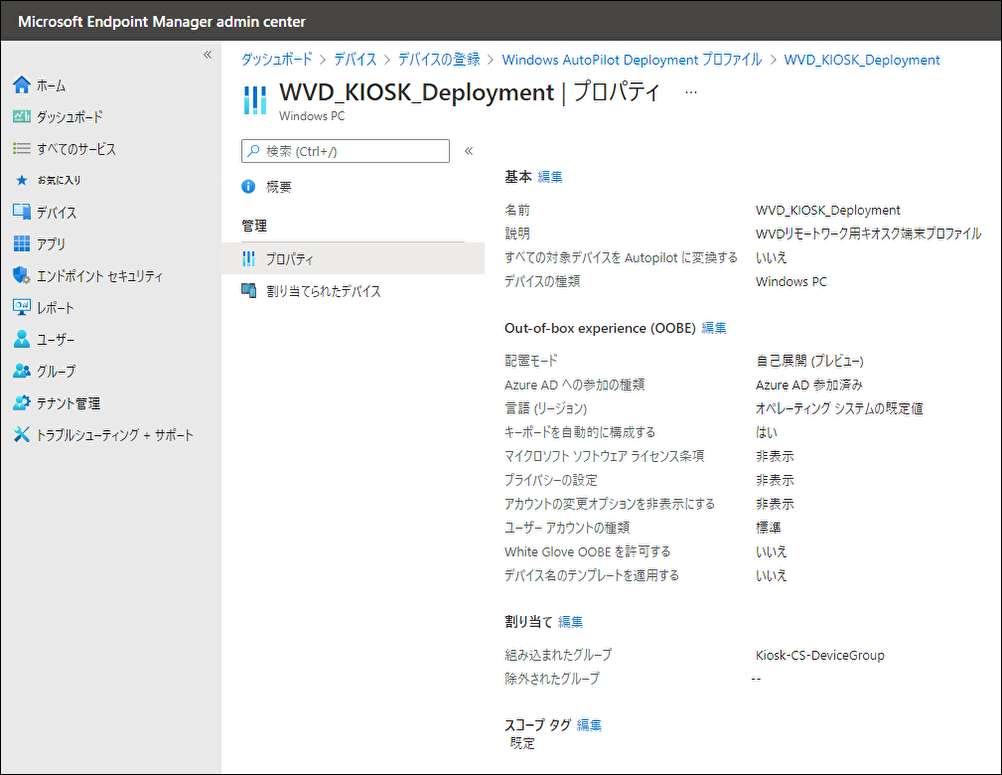Screen dimensions: 1002x775
Task: Collapse the main left navigation with double chevron
Action: click(x=208, y=55)
